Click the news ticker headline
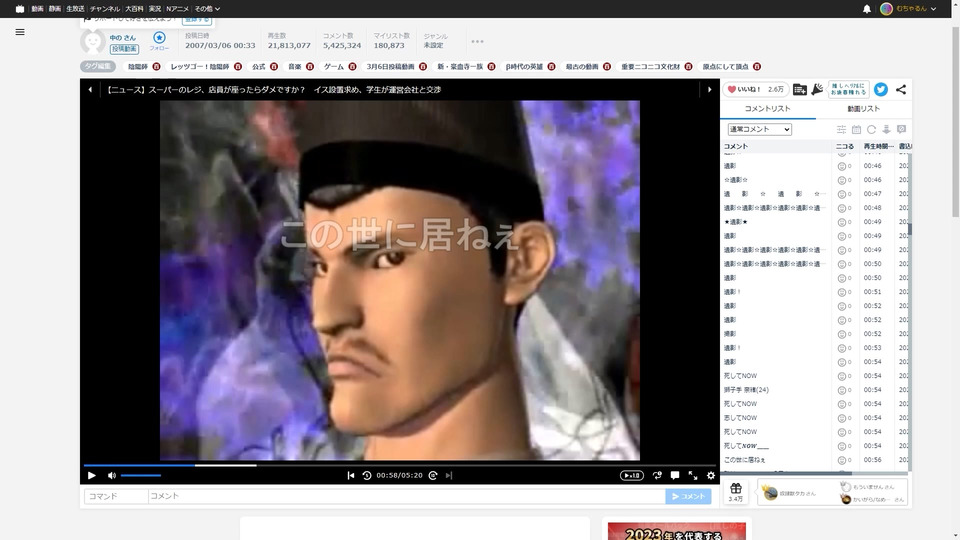Viewport: 960px width, 540px height. pyautogui.click(x=274, y=89)
